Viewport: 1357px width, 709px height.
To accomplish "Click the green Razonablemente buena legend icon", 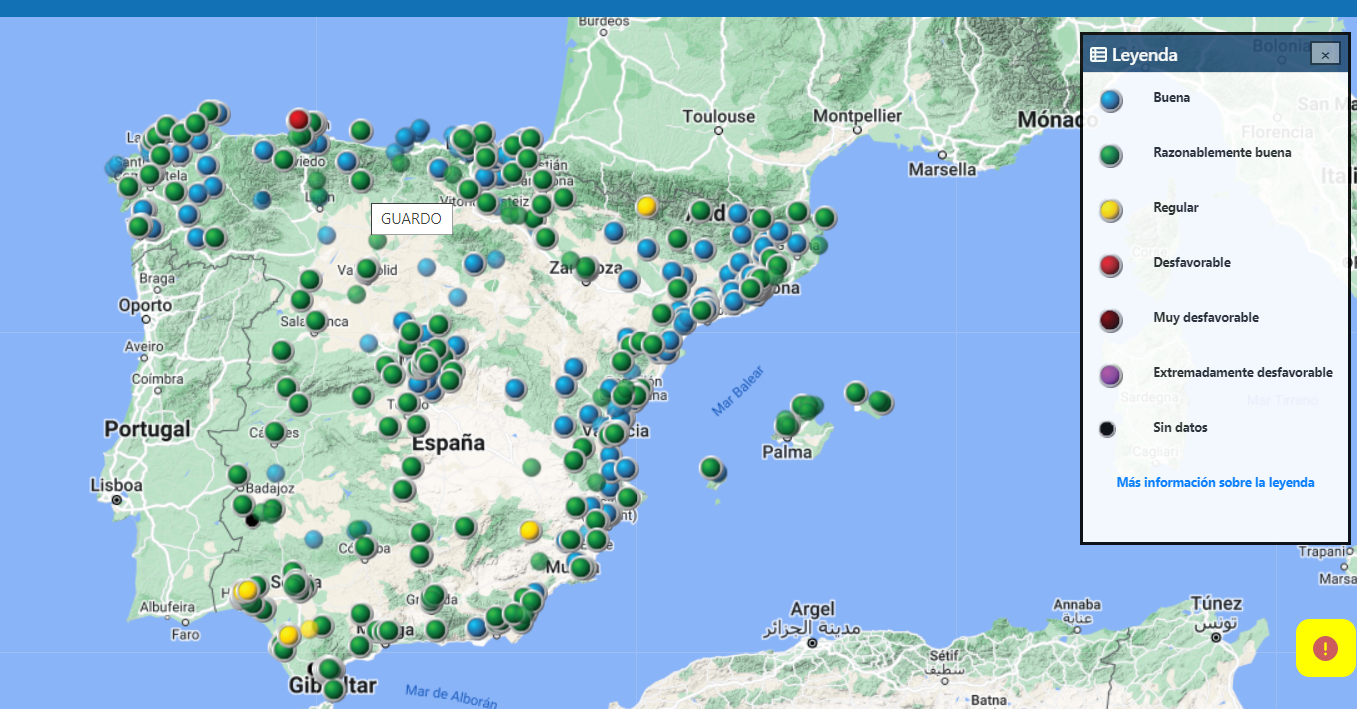I will (1110, 154).
